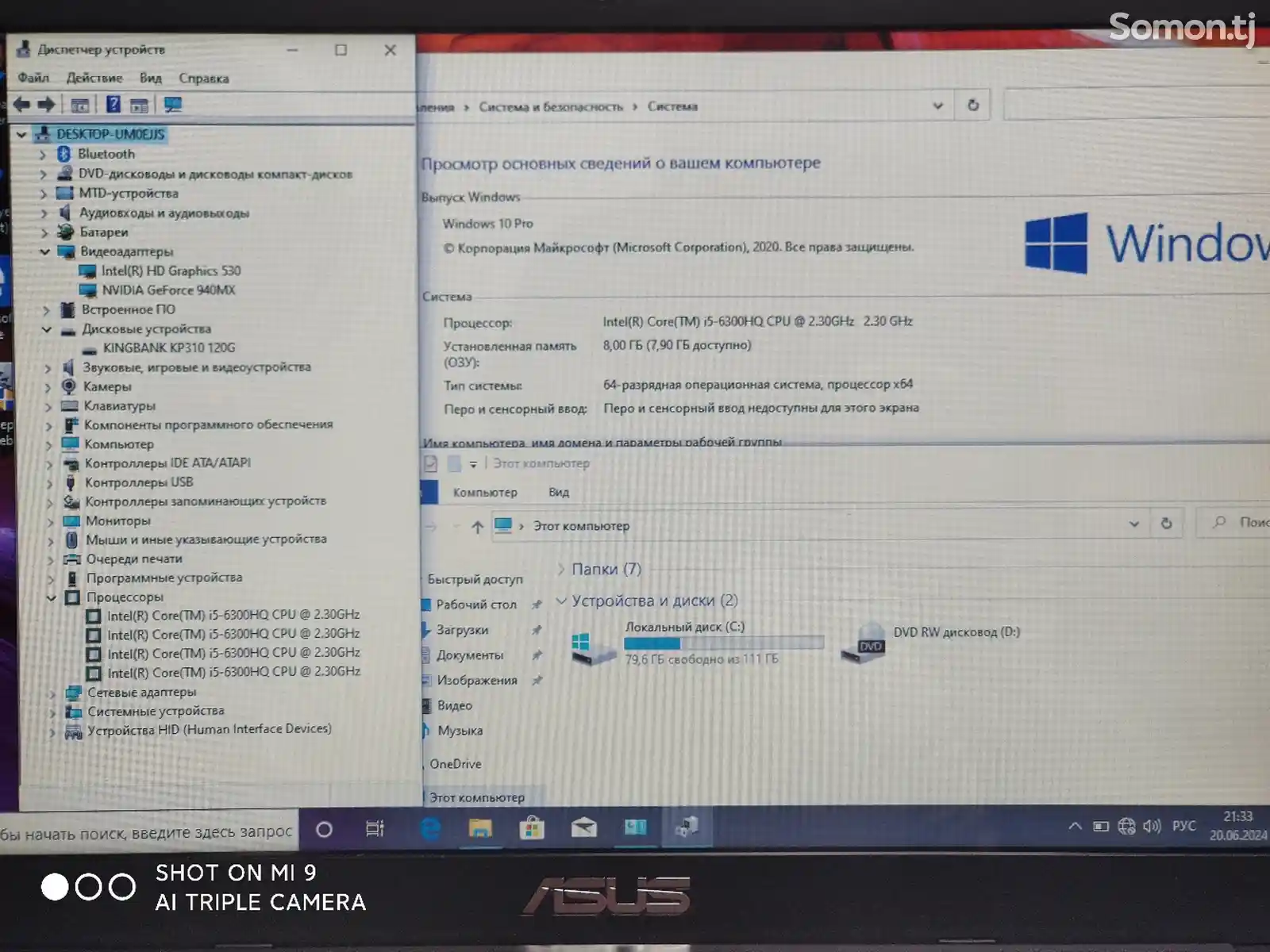Click the Cortana circle icon on taskbar
Screen dimensions: 1270x952
click(324, 830)
